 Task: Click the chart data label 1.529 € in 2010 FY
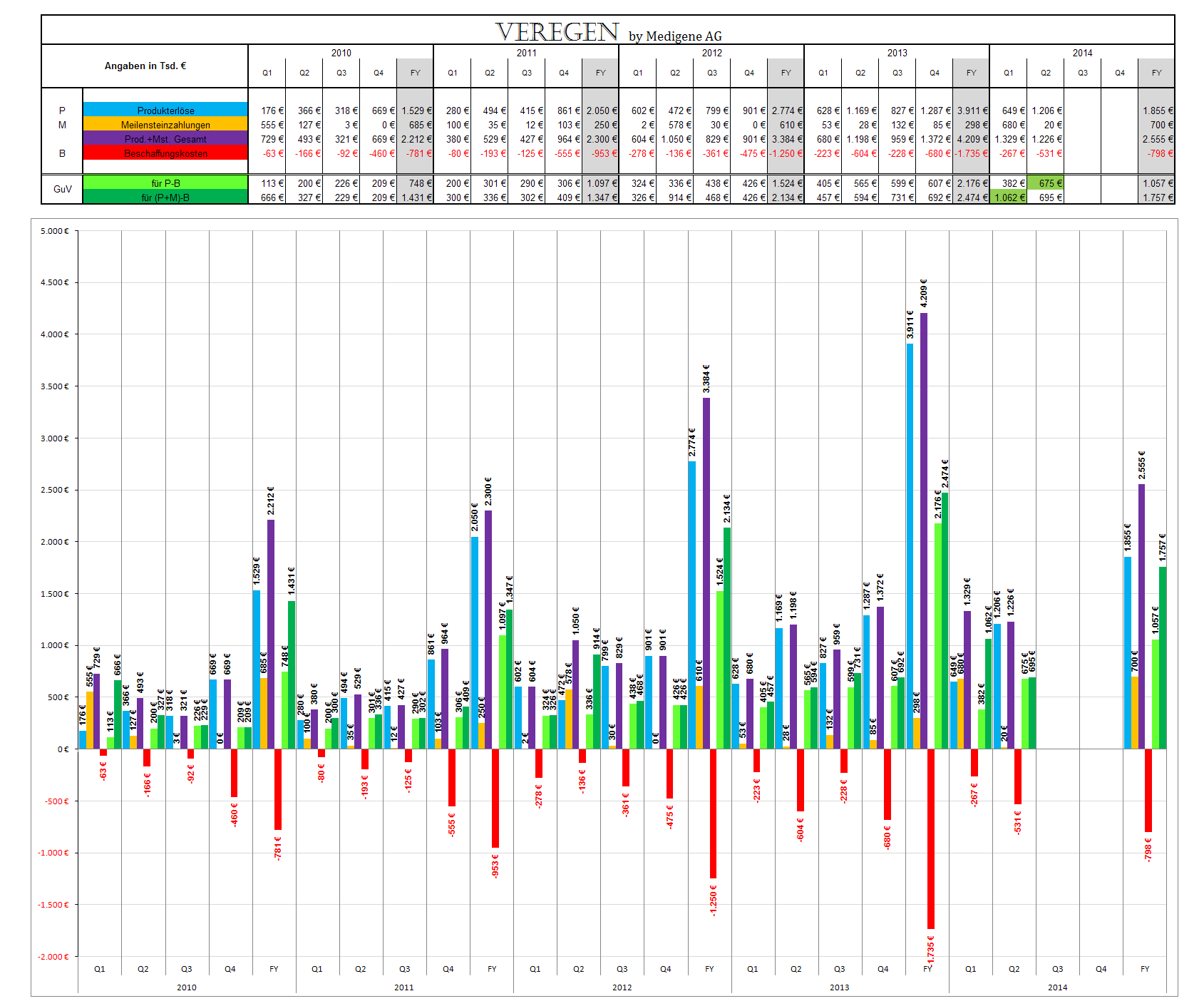pyautogui.click(x=257, y=571)
